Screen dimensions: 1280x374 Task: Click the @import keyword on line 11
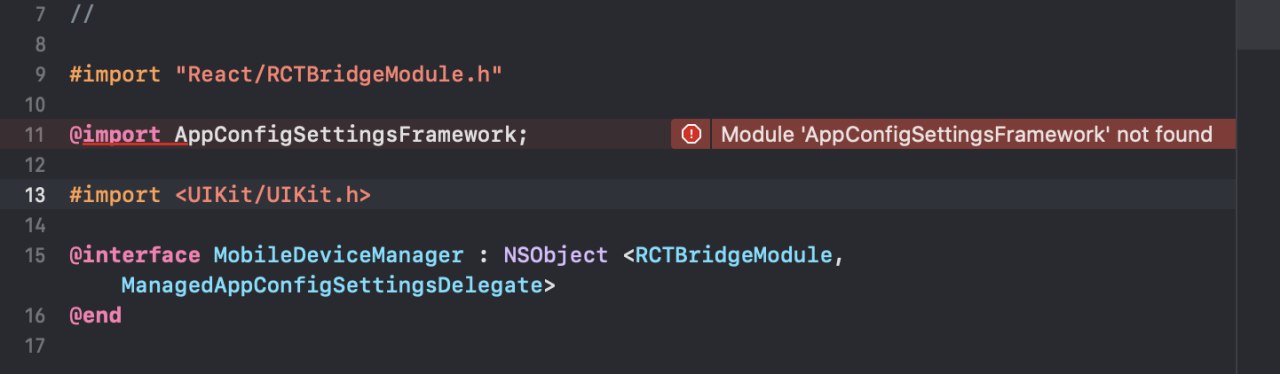(116, 134)
